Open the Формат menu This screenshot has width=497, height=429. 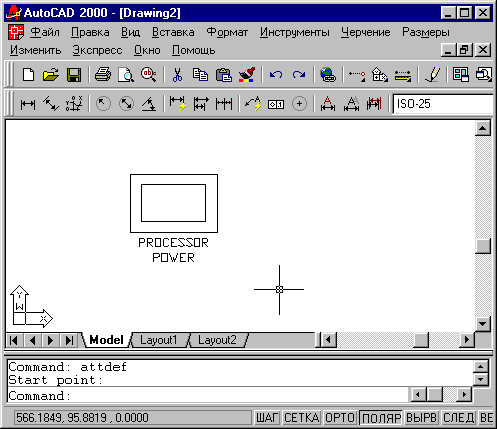pyautogui.click(x=227, y=32)
